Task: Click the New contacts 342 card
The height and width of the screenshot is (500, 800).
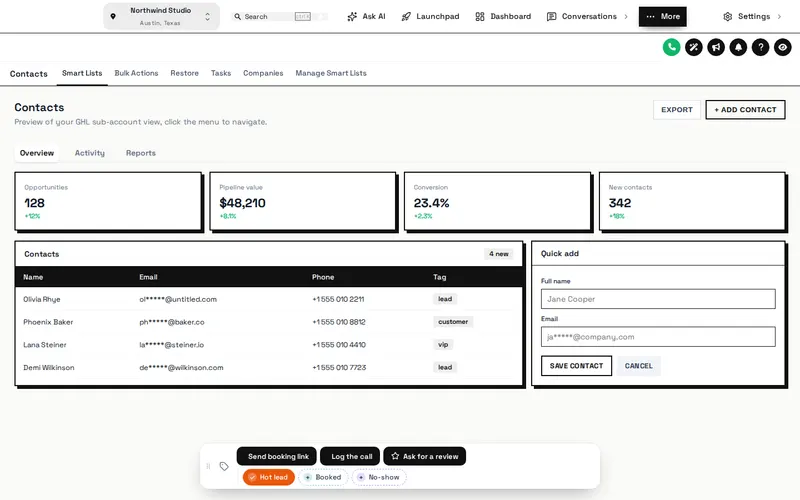Action: (692, 201)
